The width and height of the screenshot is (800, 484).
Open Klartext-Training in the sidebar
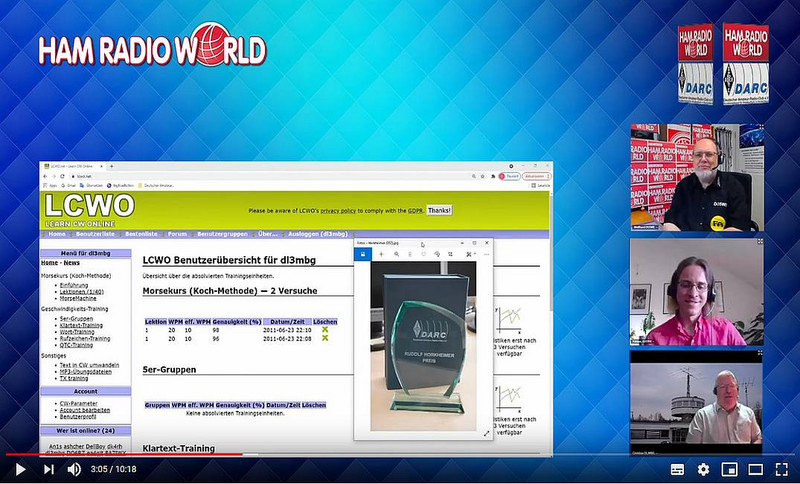[81, 325]
